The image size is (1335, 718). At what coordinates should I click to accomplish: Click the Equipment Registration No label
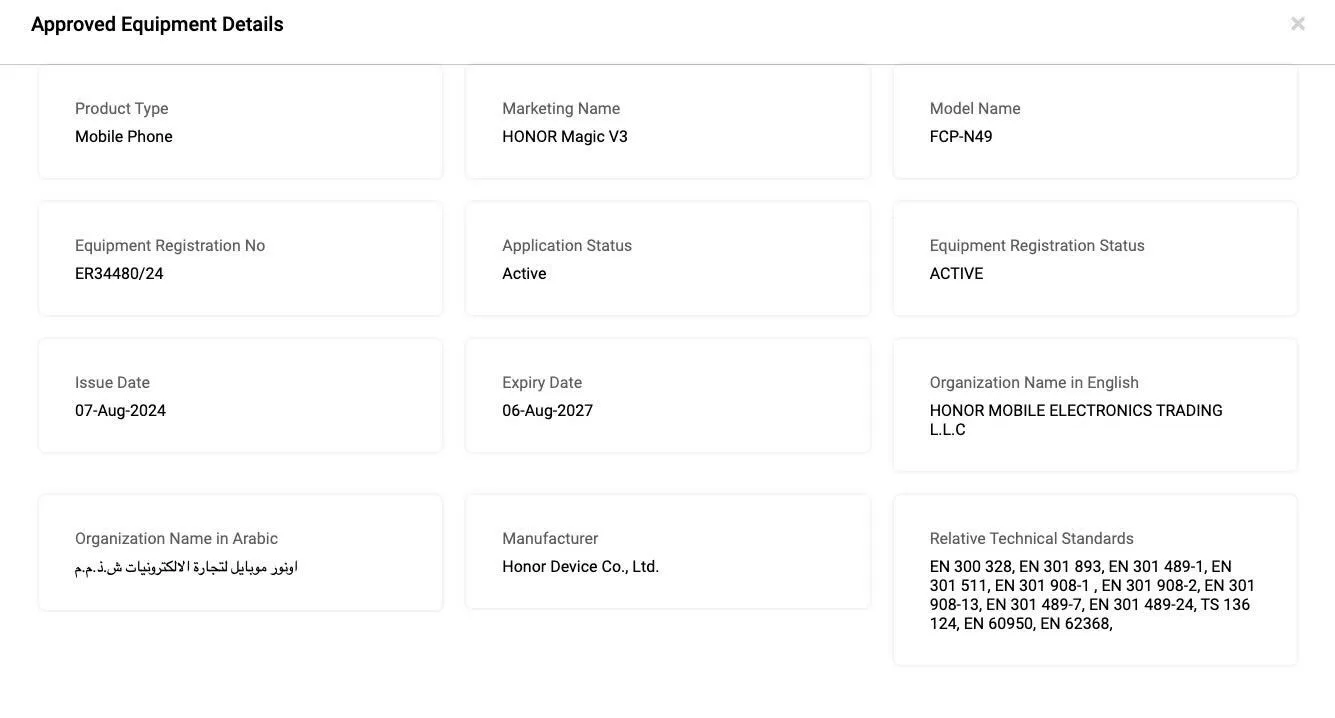pyautogui.click(x=170, y=246)
